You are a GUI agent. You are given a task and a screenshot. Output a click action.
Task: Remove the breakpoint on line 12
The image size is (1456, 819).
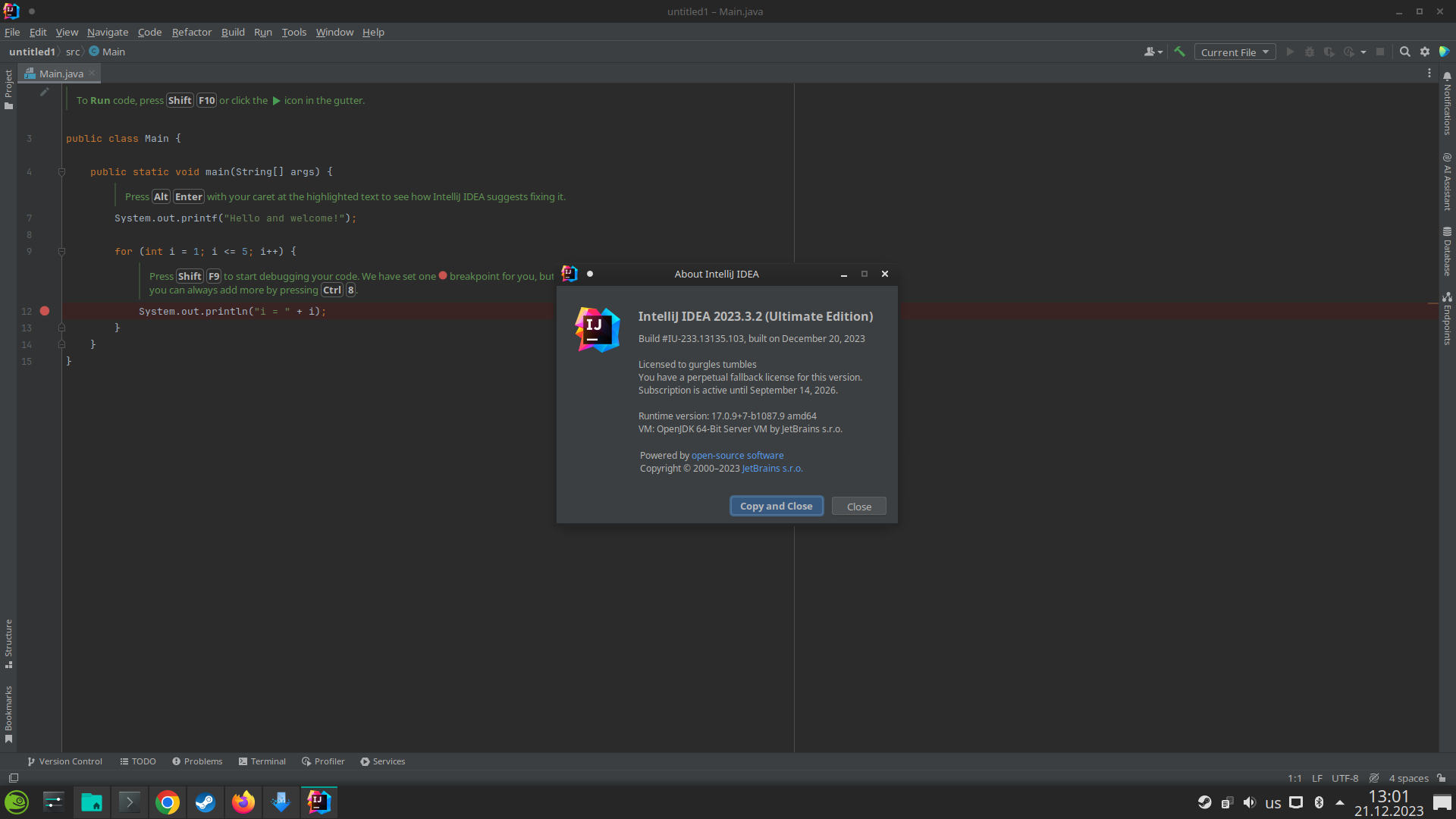[45, 311]
